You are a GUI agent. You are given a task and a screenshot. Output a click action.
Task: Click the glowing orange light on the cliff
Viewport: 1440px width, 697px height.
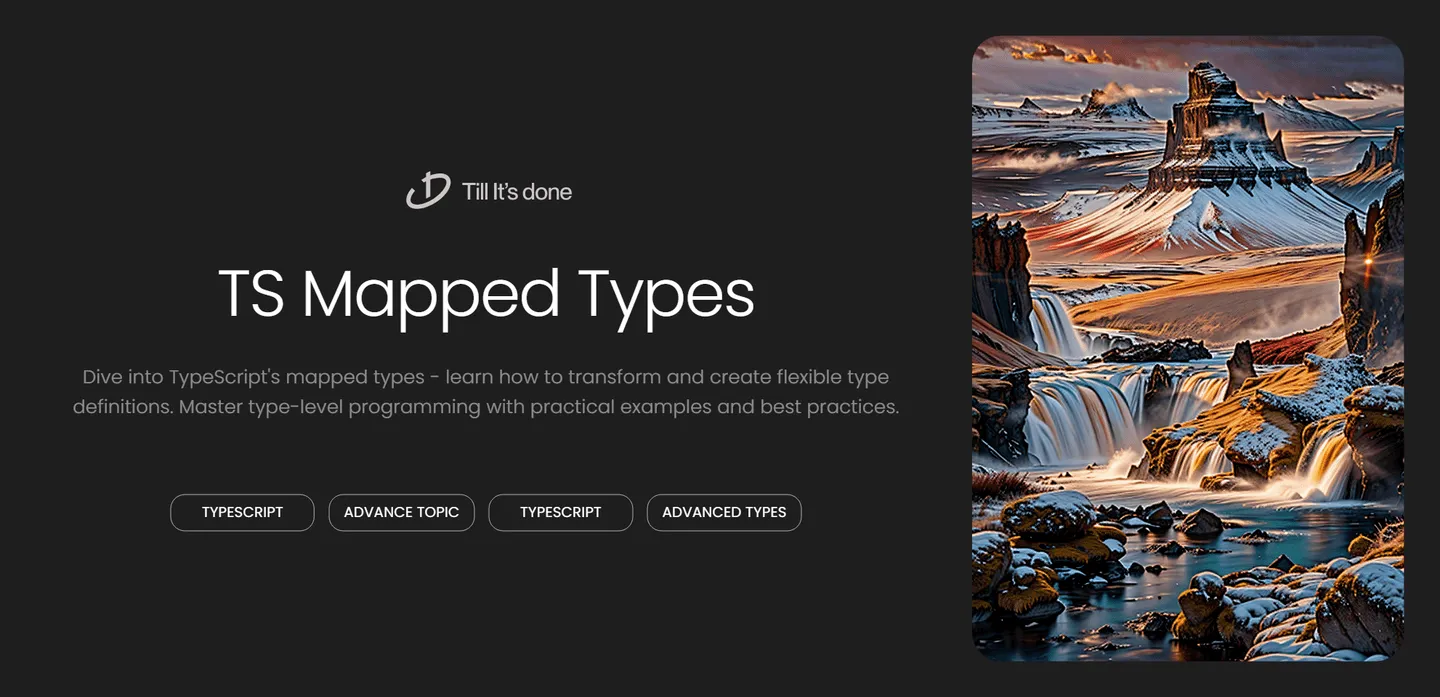[x=1368, y=261]
